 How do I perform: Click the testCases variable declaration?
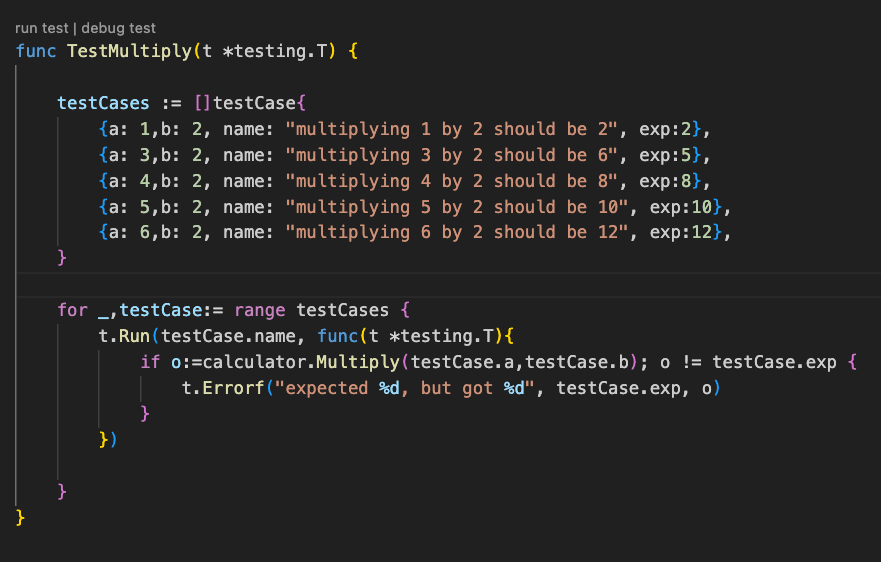(104, 103)
